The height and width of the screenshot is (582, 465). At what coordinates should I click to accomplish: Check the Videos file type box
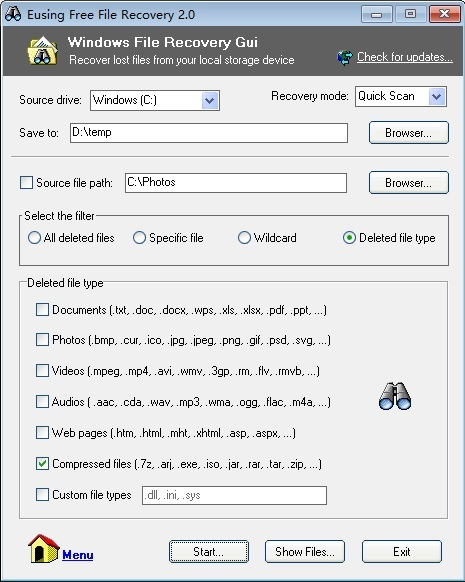click(x=42, y=370)
